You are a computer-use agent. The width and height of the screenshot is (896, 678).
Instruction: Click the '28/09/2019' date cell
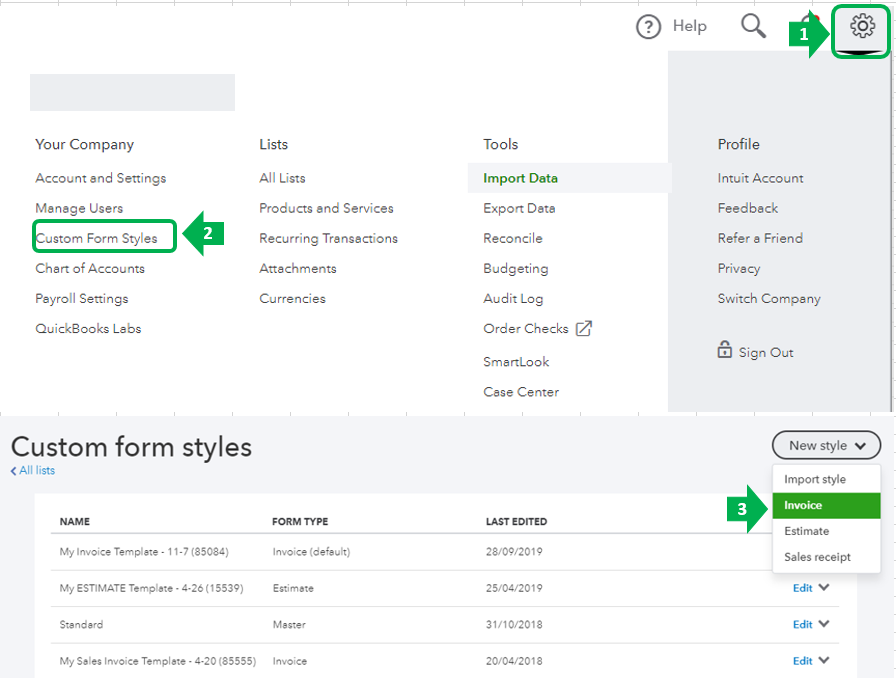(x=514, y=552)
